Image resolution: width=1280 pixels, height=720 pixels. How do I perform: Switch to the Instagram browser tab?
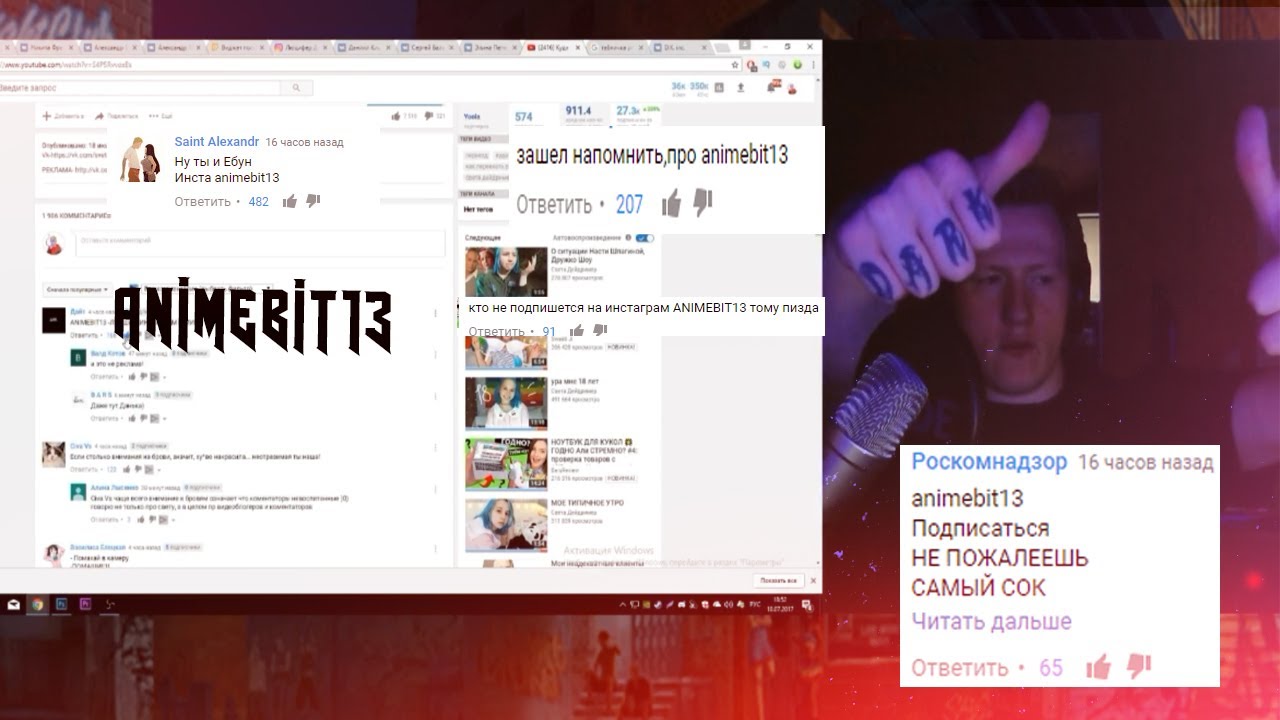(299, 48)
